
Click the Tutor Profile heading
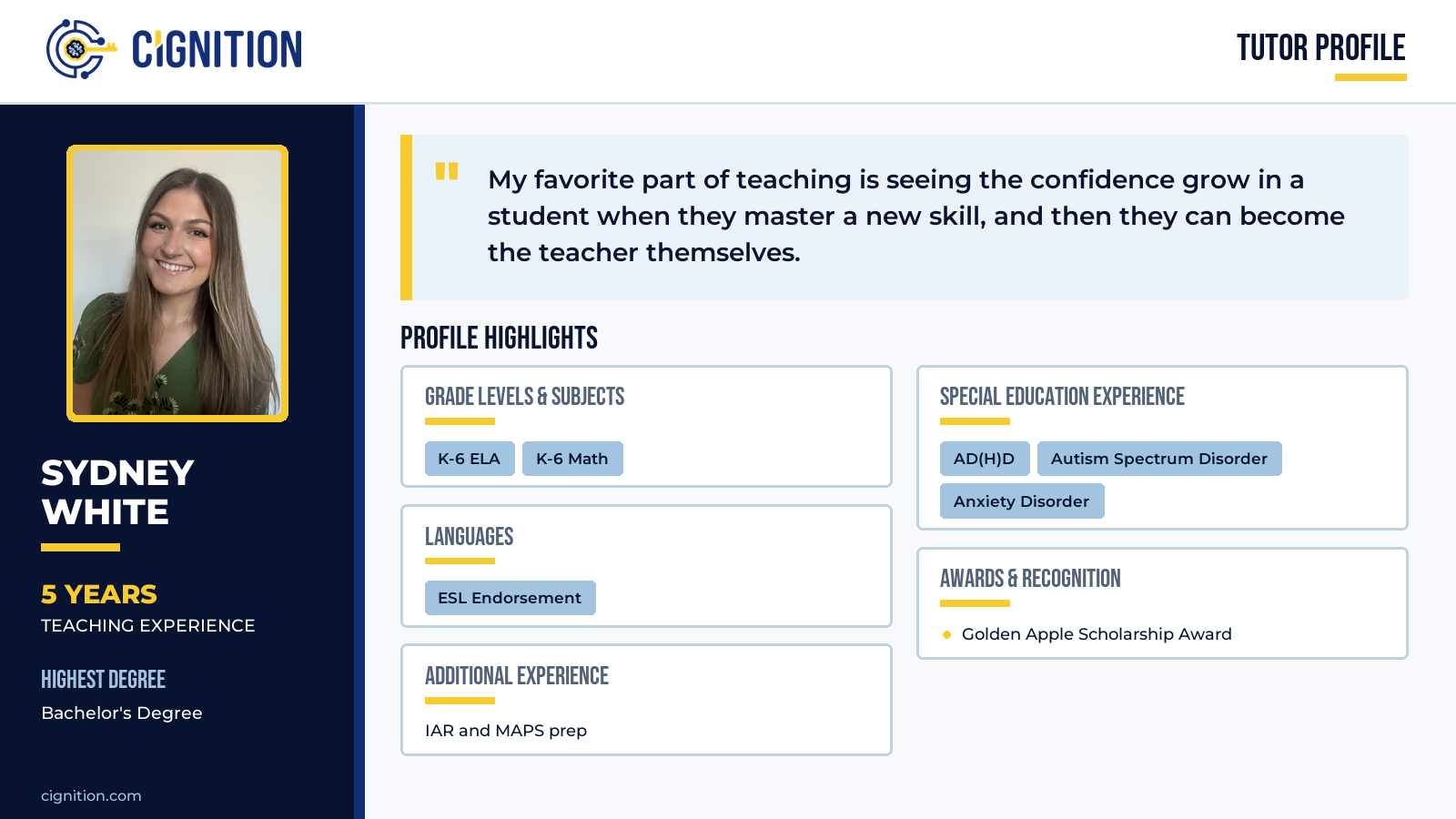1320,48
